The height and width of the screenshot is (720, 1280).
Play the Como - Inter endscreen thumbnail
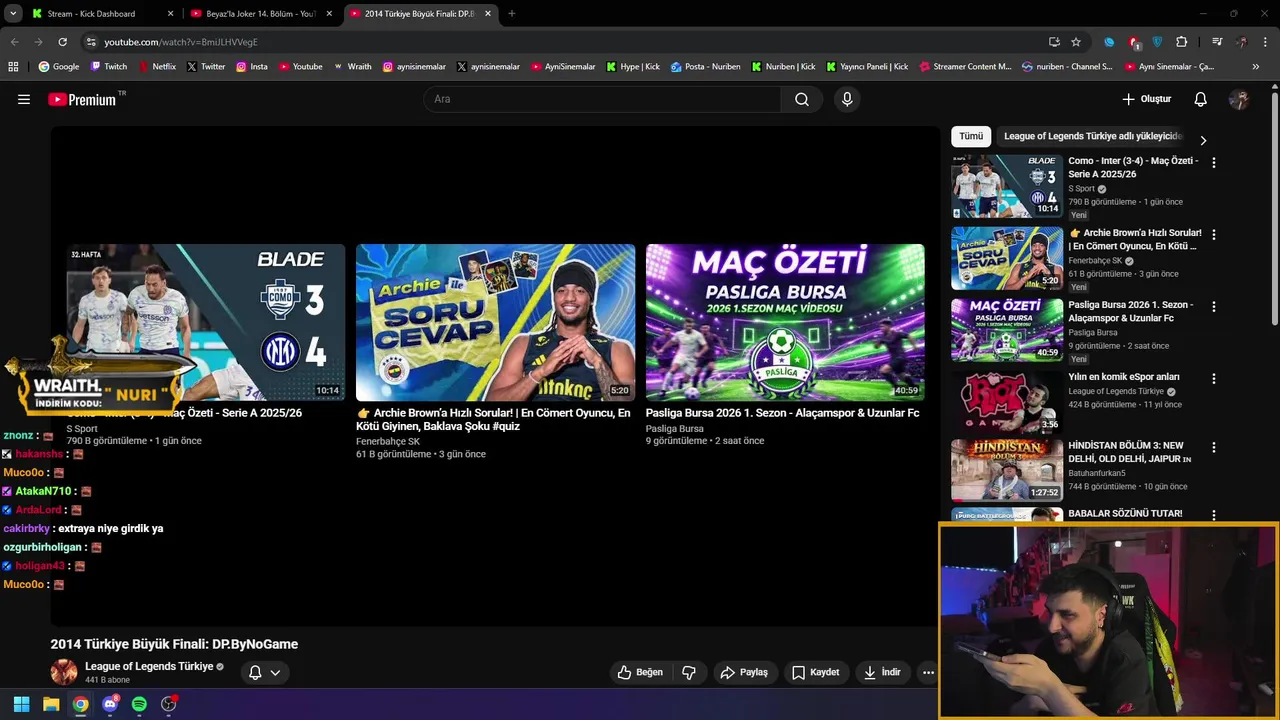click(206, 322)
